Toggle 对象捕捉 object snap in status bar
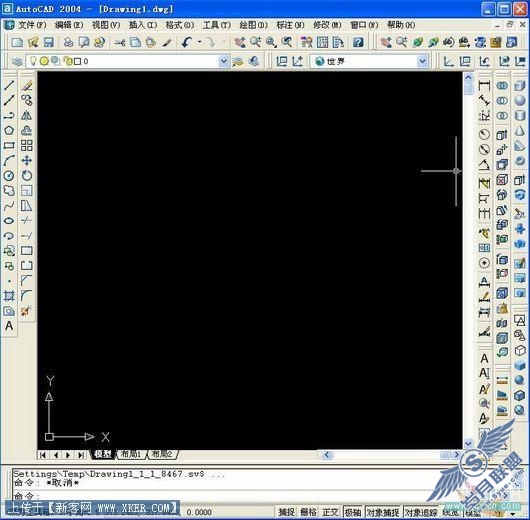The width and height of the screenshot is (530, 520). [x=383, y=512]
